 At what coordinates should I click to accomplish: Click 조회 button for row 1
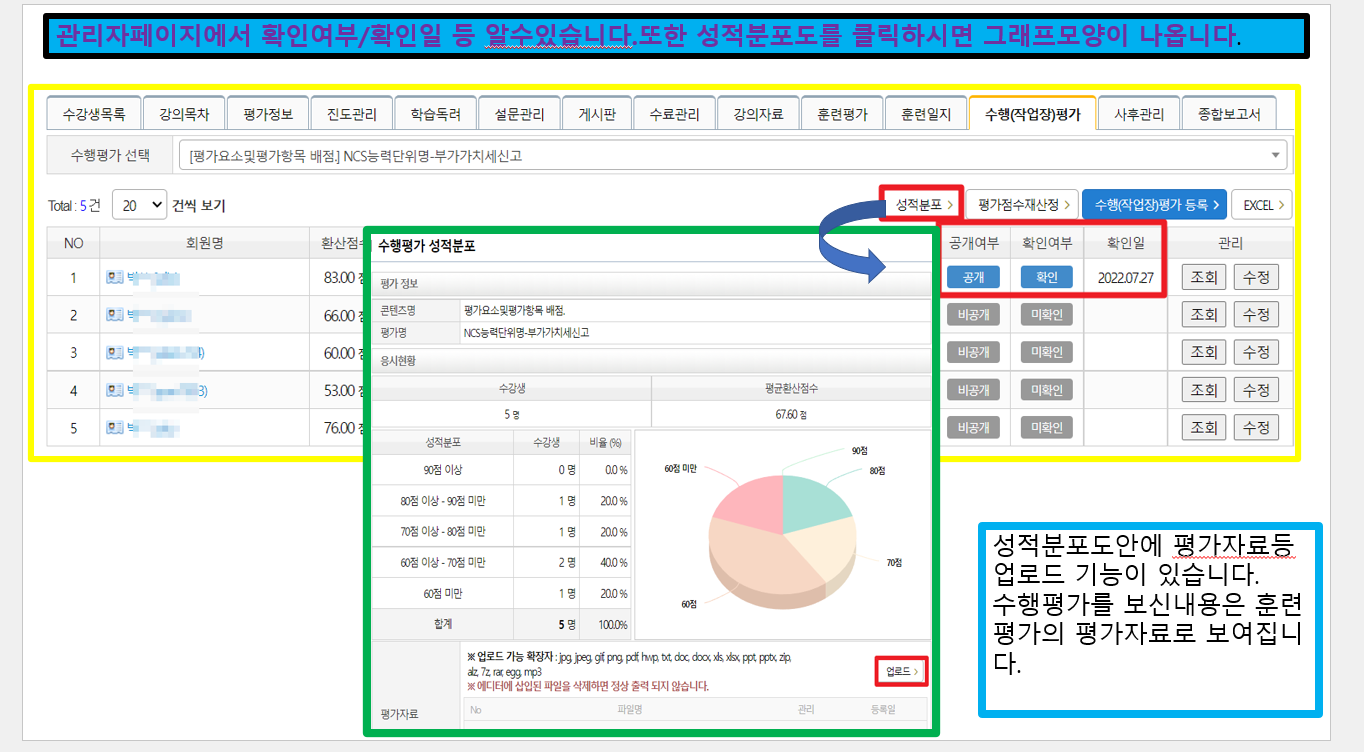[x=1204, y=277]
